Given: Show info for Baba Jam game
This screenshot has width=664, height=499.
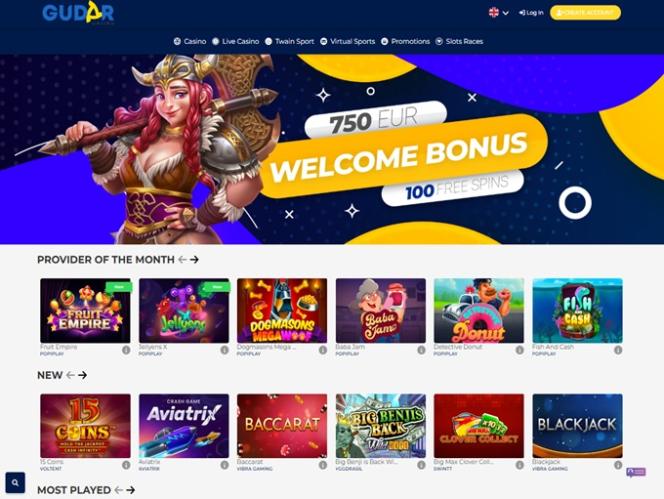Looking at the screenshot, I should [x=421, y=350].
